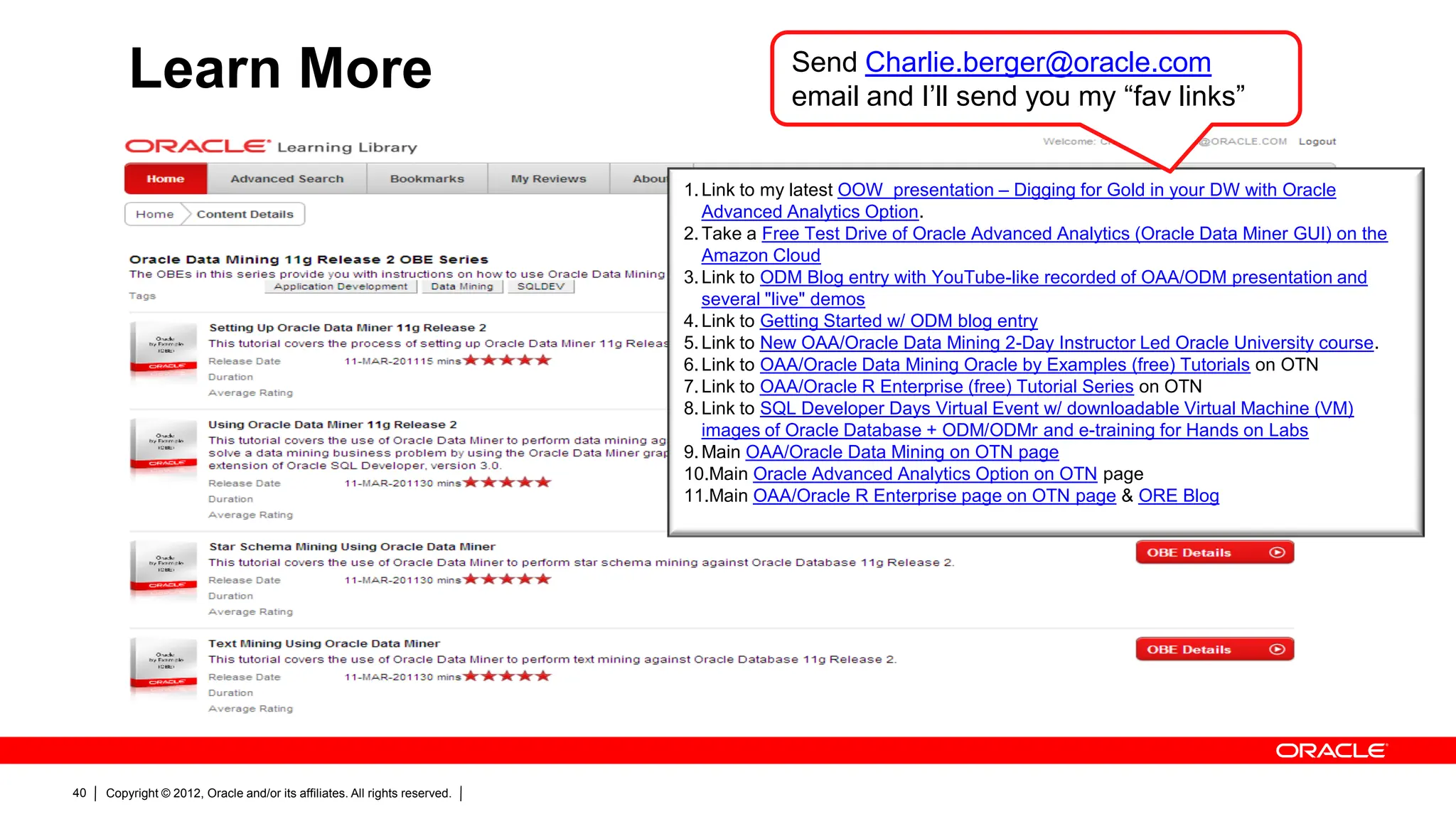The image size is (1456, 819).
Task: Click the Logout link
Action: pyautogui.click(x=1317, y=141)
